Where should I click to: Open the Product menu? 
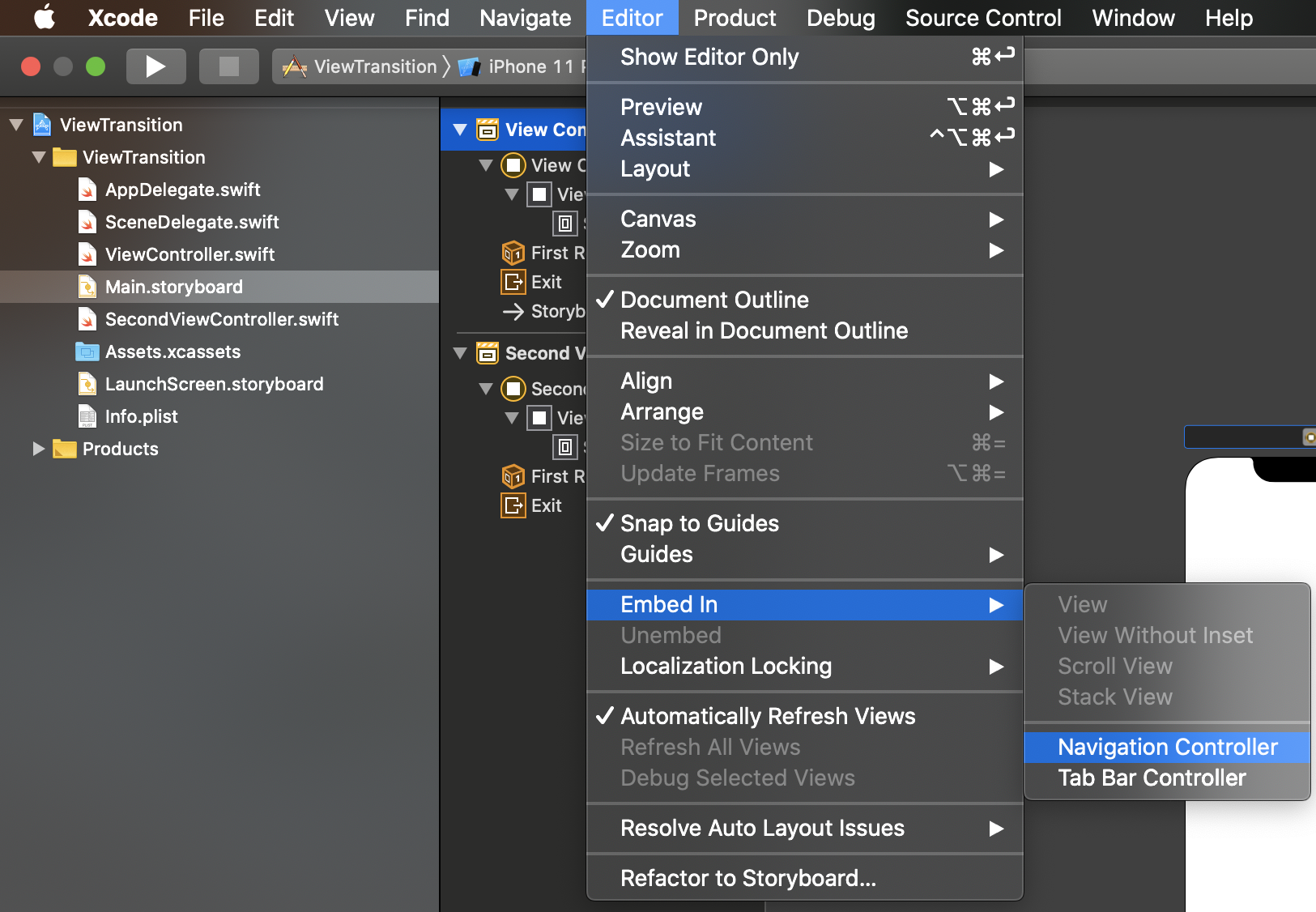pyautogui.click(x=735, y=18)
